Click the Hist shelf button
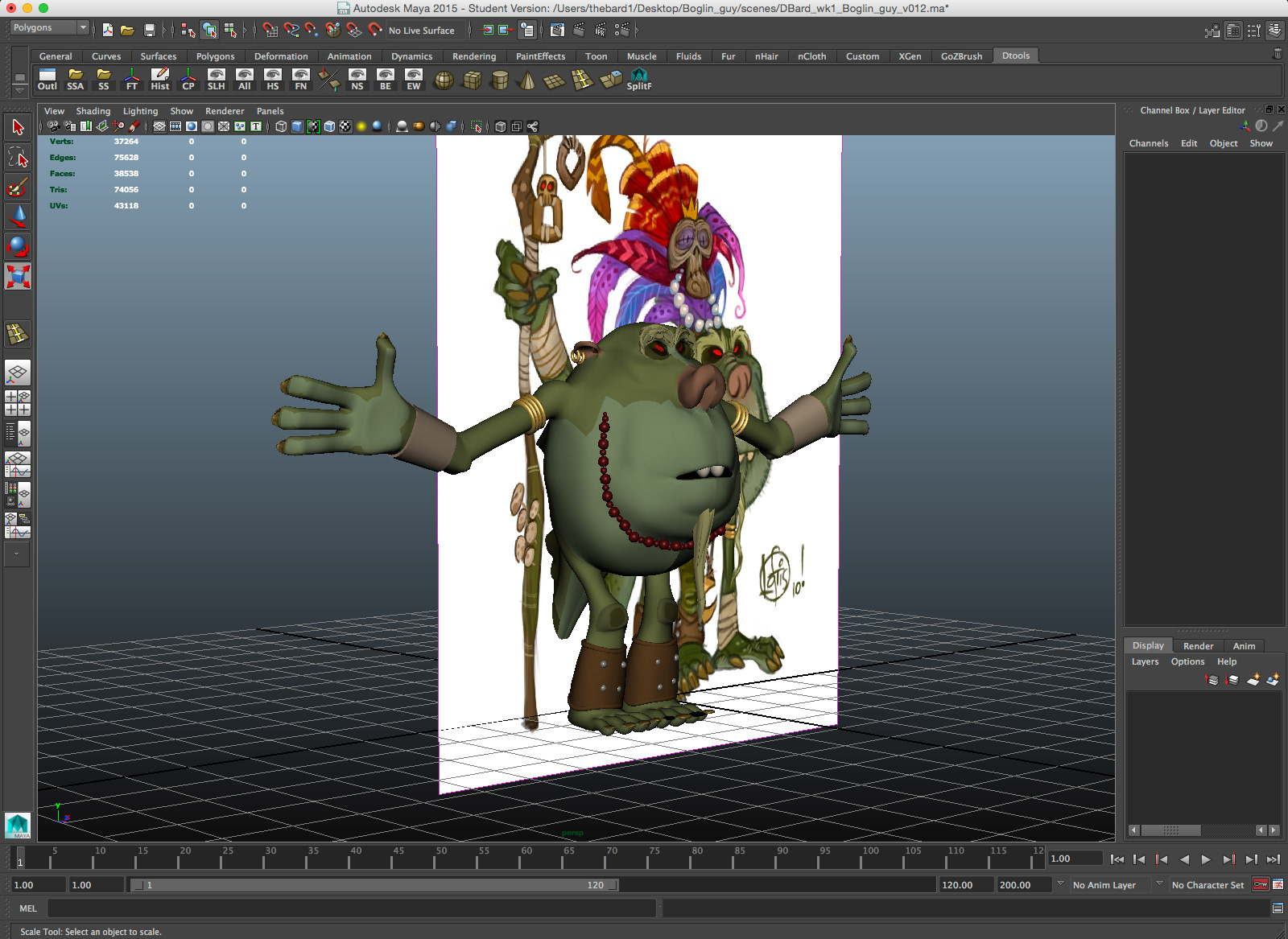 [x=160, y=80]
